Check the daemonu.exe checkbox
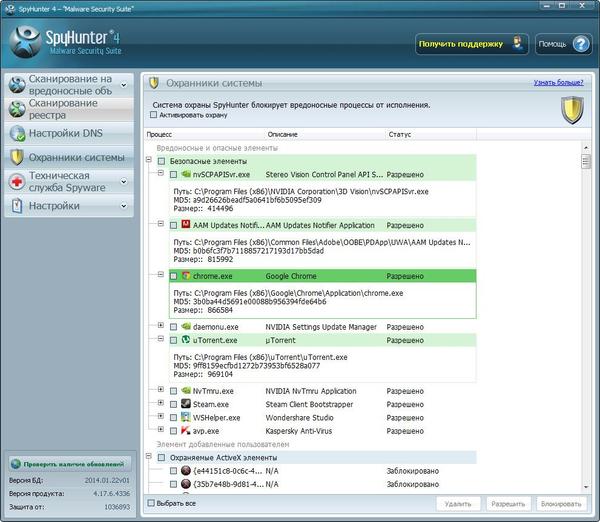Image resolution: width=600 pixels, height=522 pixels. coord(173,327)
